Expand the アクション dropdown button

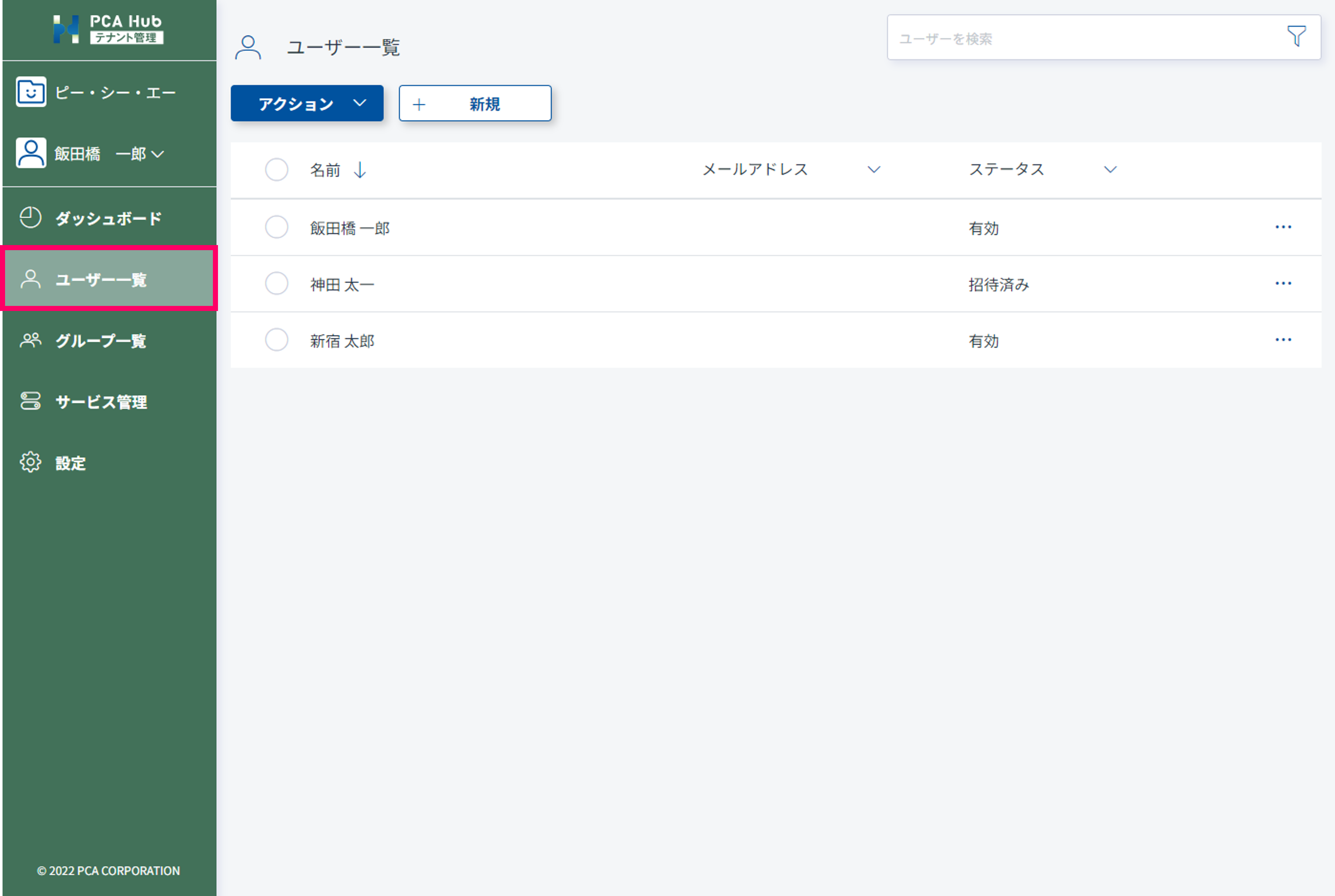click(x=307, y=104)
